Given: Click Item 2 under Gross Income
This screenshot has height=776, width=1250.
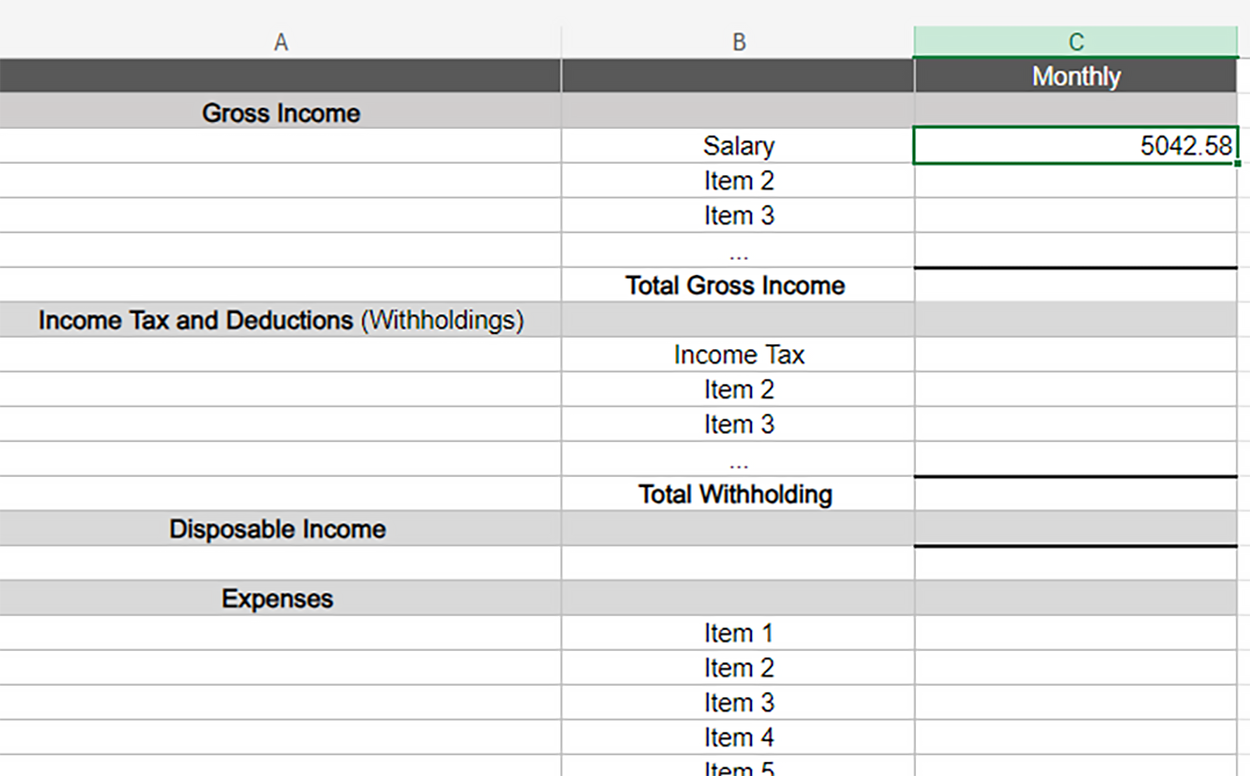Looking at the screenshot, I should coord(738,181).
